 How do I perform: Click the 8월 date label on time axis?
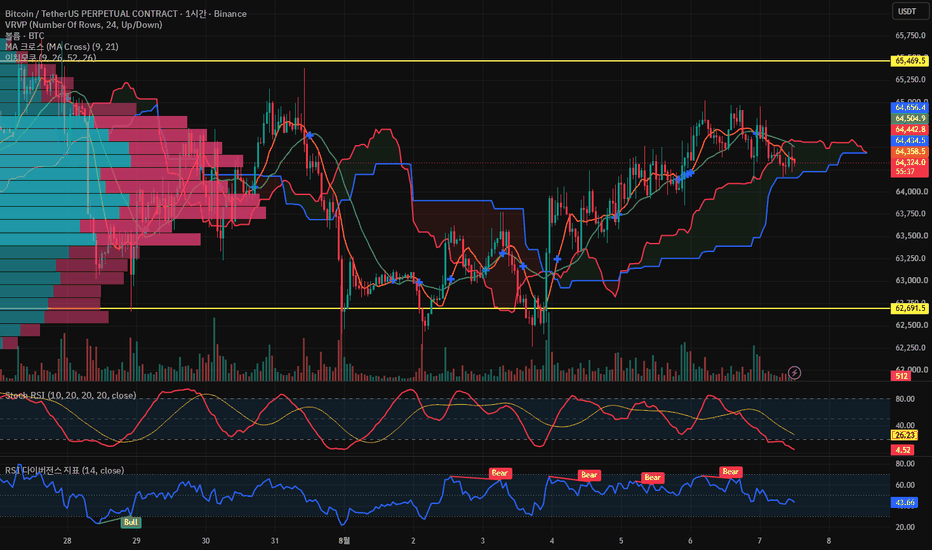(344, 540)
